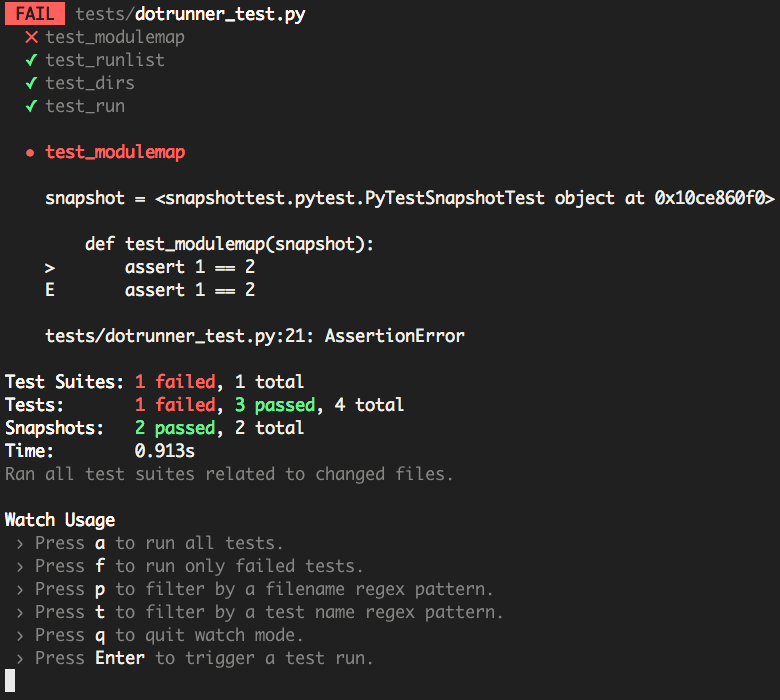780x700 pixels.
Task: Select the red test_modulemap failure heading
Action: coord(115,152)
